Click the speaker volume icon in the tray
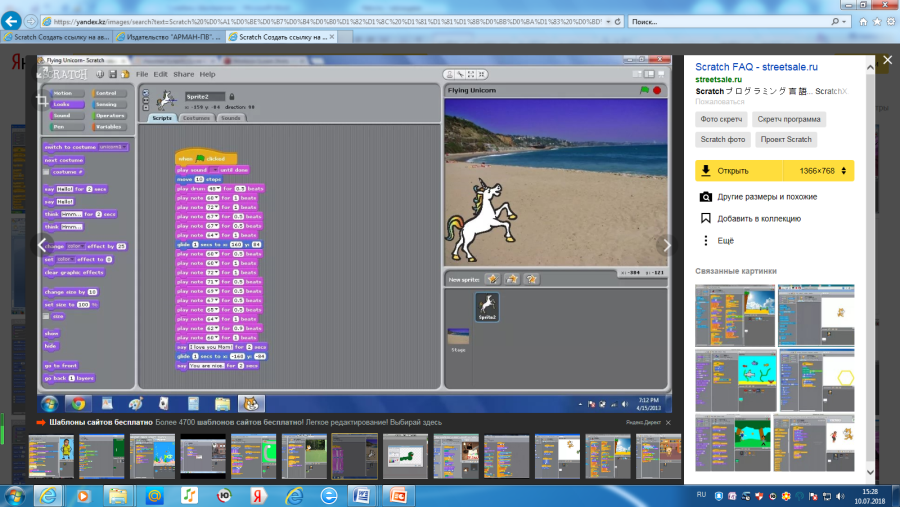900x507 pixels. coord(840,496)
